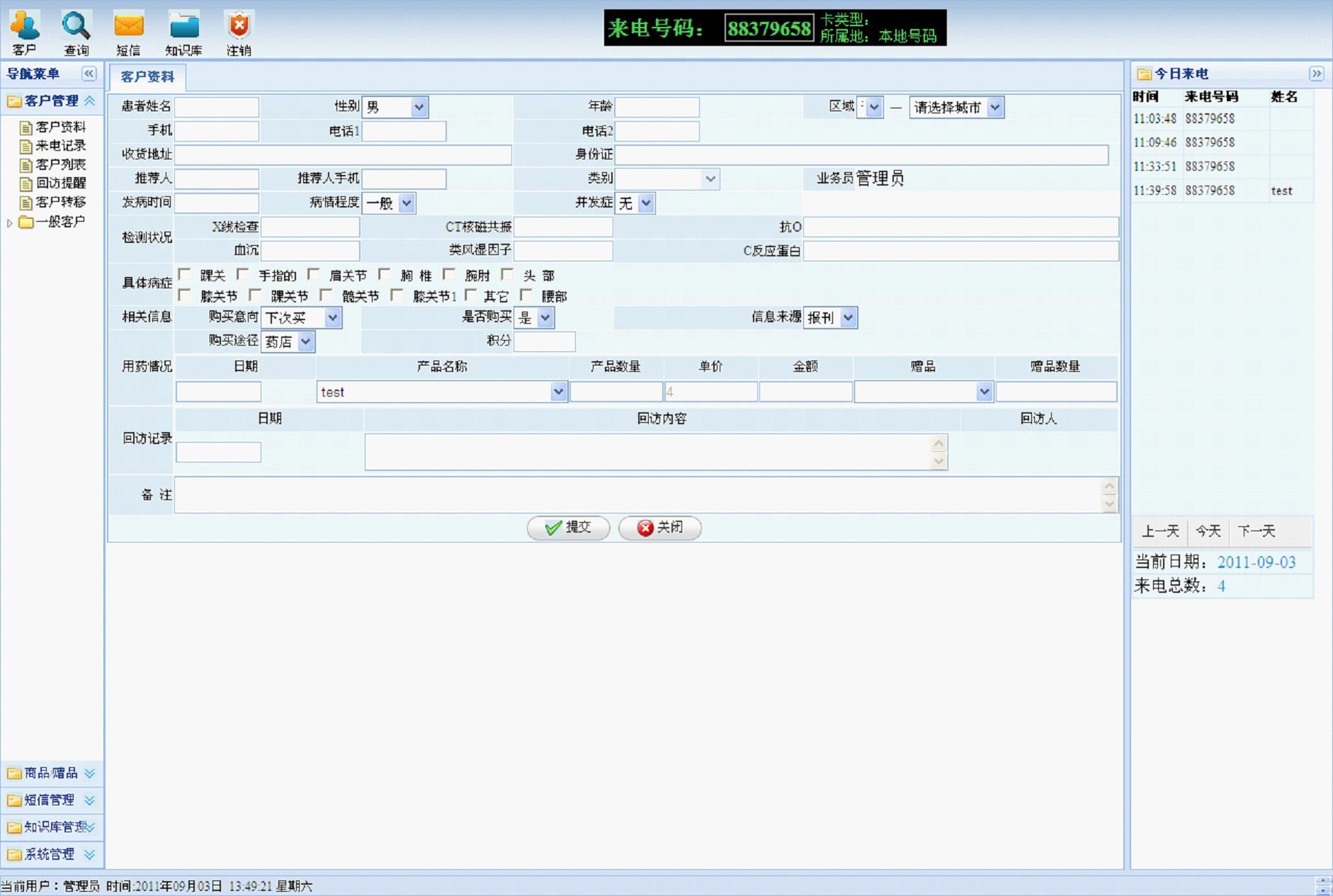Click the 身份证 input field
The image size is (1333, 896).
(x=862, y=155)
